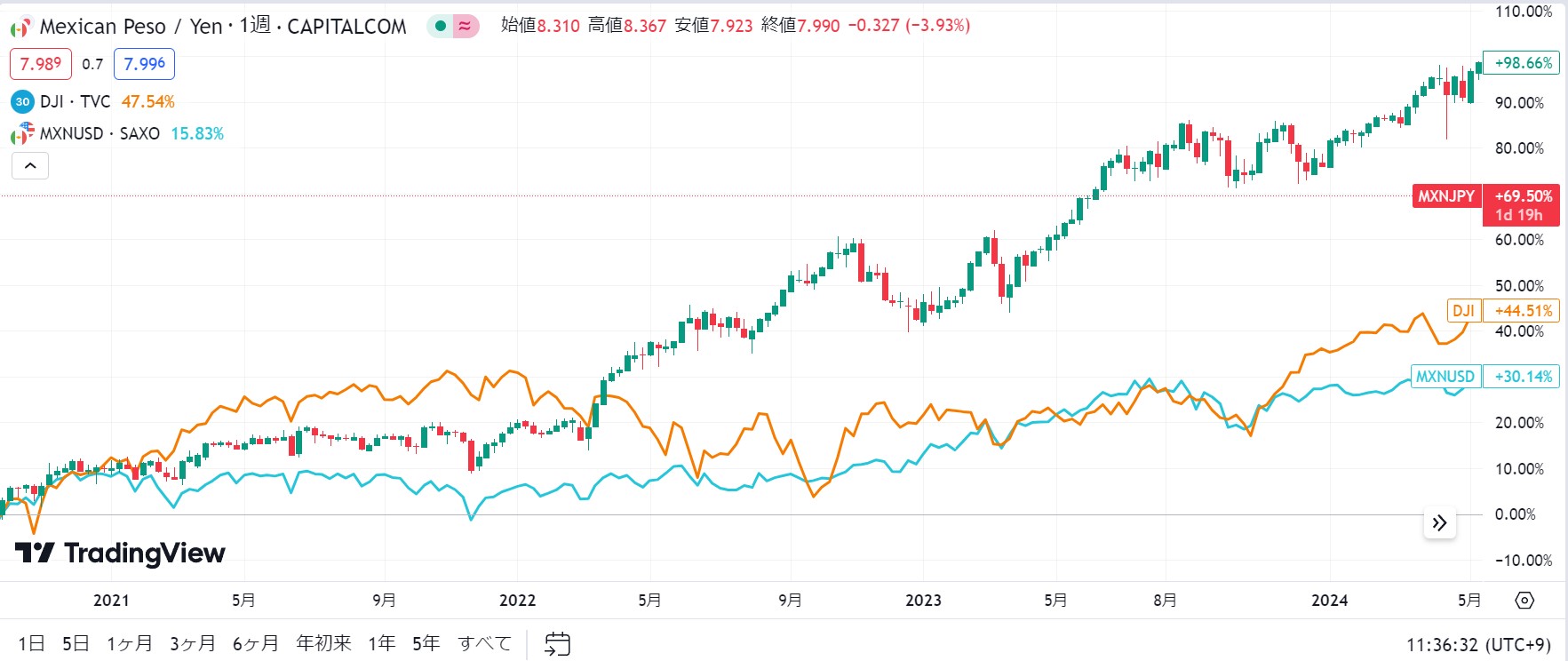Open the timezone menu showing UTC+9
The image size is (1568, 661).
[1478, 645]
